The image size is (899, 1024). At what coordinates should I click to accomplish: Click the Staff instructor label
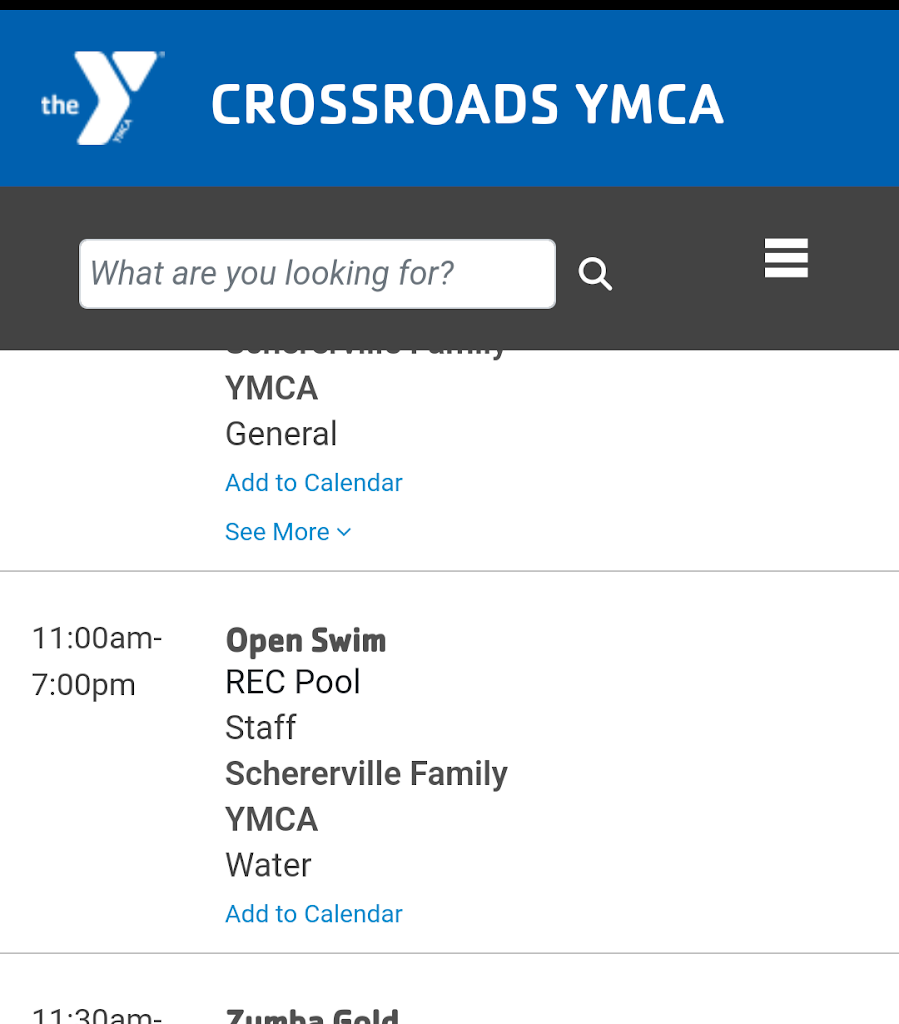(260, 728)
